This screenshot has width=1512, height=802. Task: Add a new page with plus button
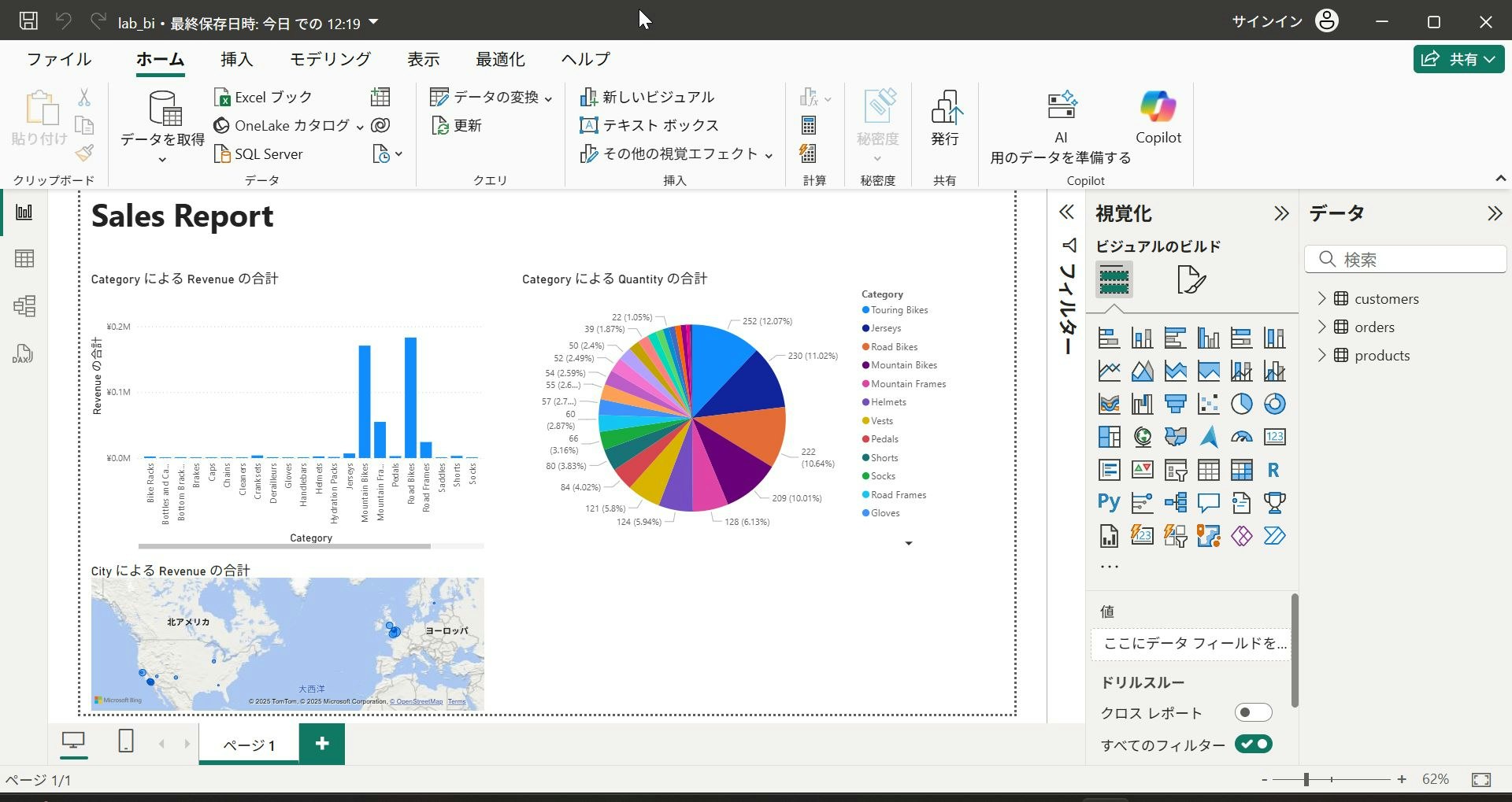tap(322, 744)
